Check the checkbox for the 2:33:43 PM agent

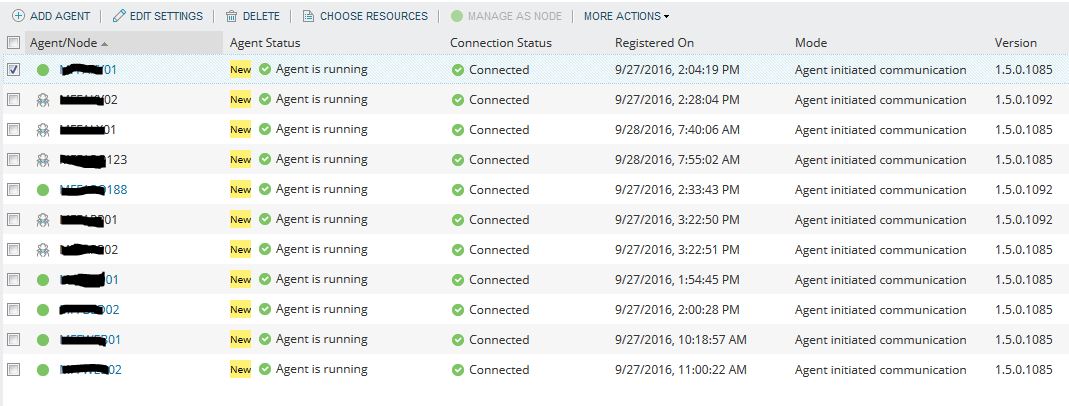tap(13, 189)
